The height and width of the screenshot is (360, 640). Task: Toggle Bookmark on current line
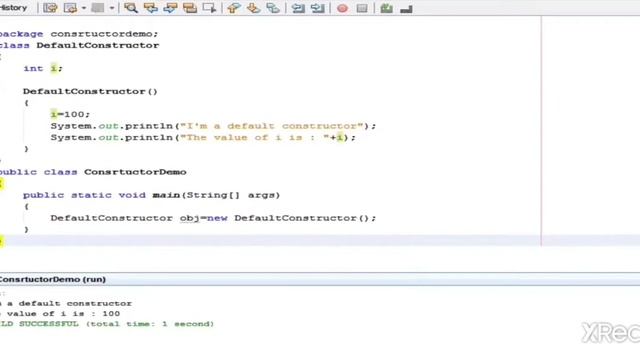click(273, 8)
